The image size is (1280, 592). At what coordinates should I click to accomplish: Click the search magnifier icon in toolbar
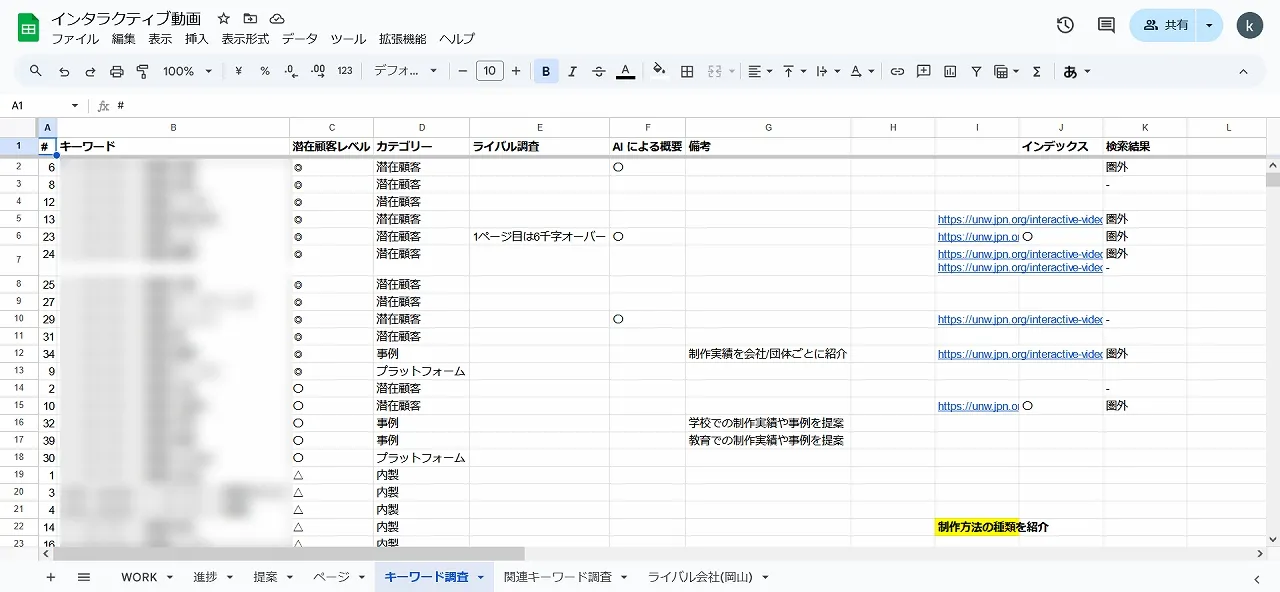pos(36,71)
